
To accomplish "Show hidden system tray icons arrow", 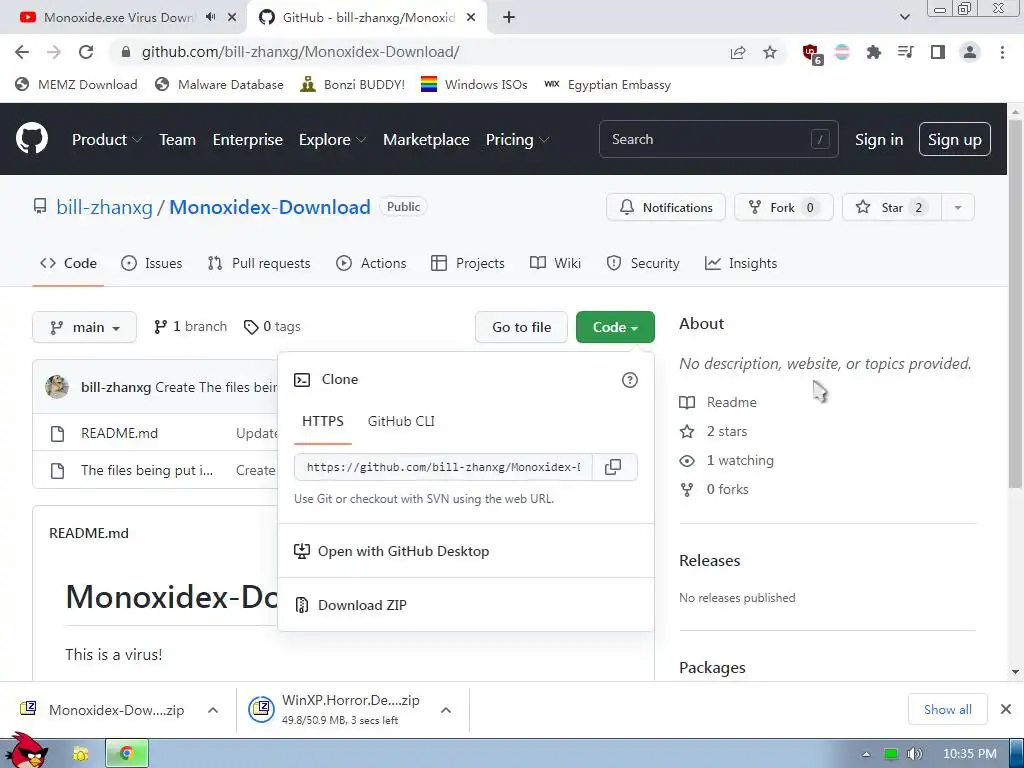I will point(867,754).
